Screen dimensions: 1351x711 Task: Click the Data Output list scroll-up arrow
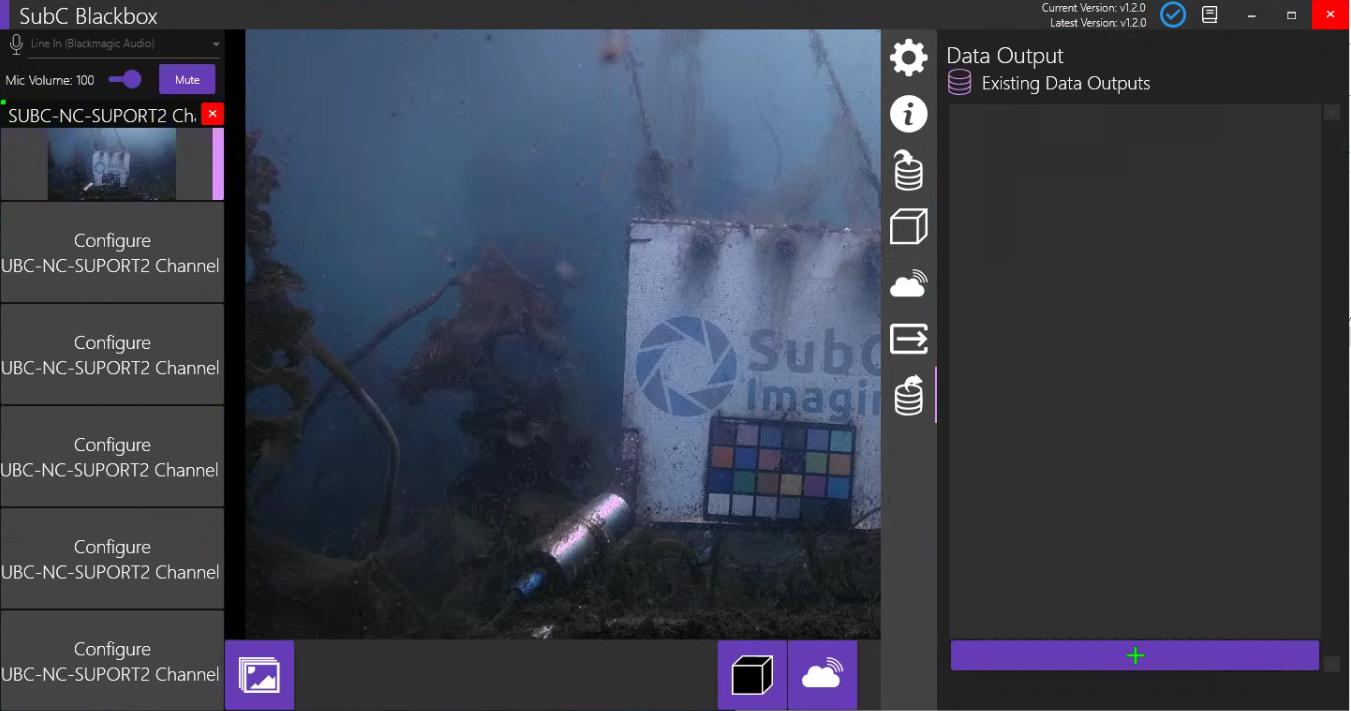point(1331,113)
